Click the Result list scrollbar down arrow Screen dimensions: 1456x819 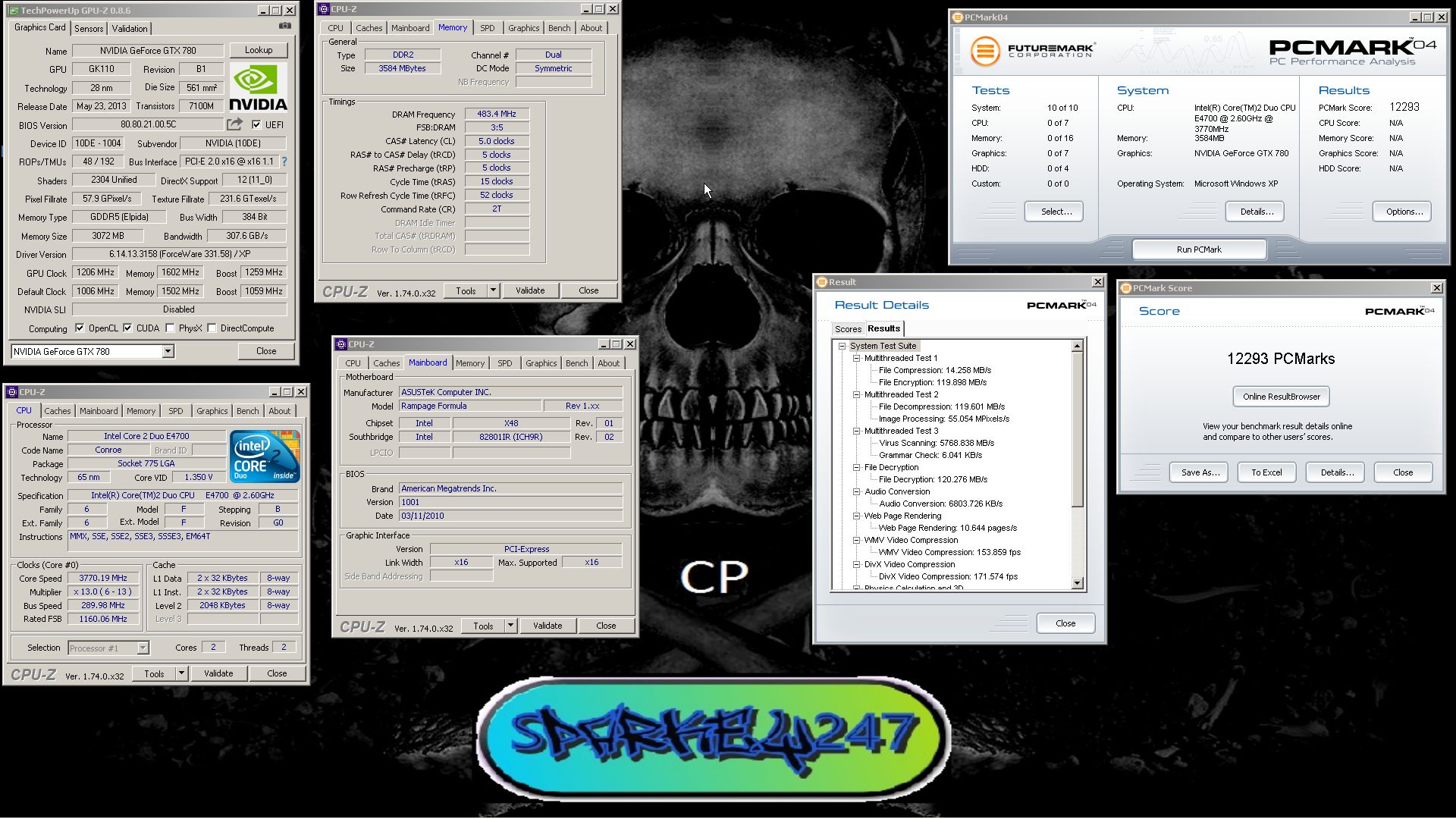click(x=1077, y=583)
